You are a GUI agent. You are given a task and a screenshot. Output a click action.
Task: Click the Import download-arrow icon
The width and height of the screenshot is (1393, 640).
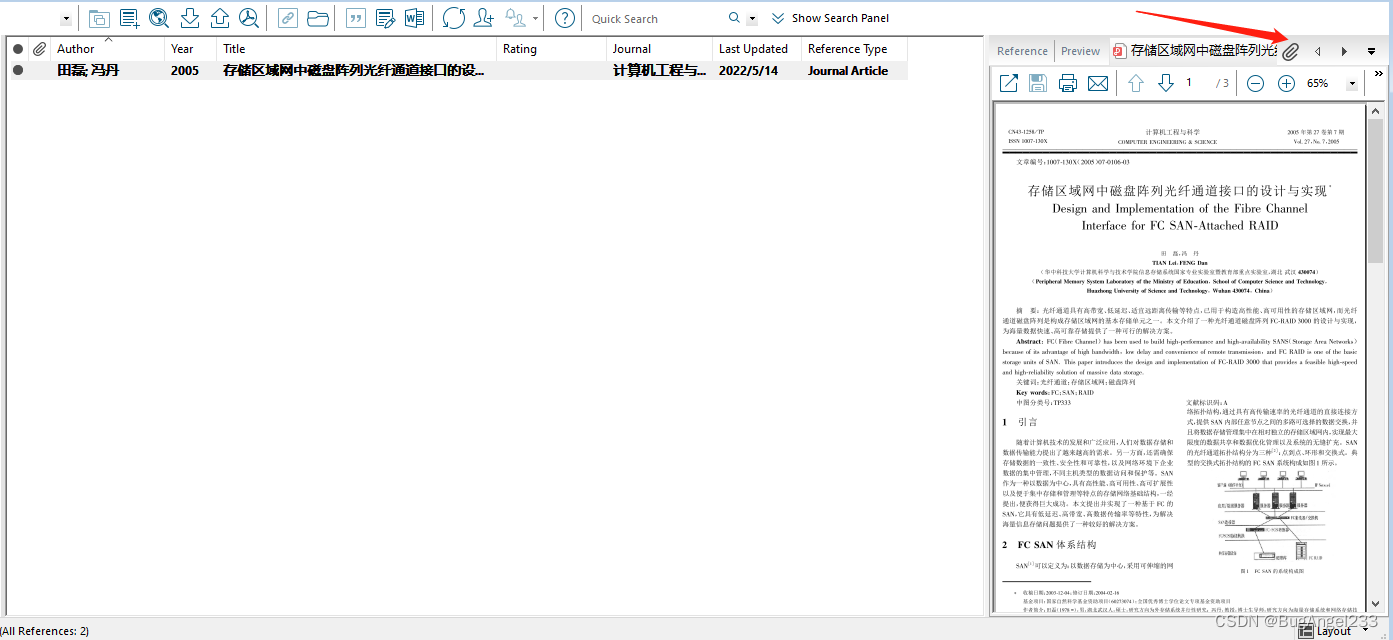click(190, 18)
